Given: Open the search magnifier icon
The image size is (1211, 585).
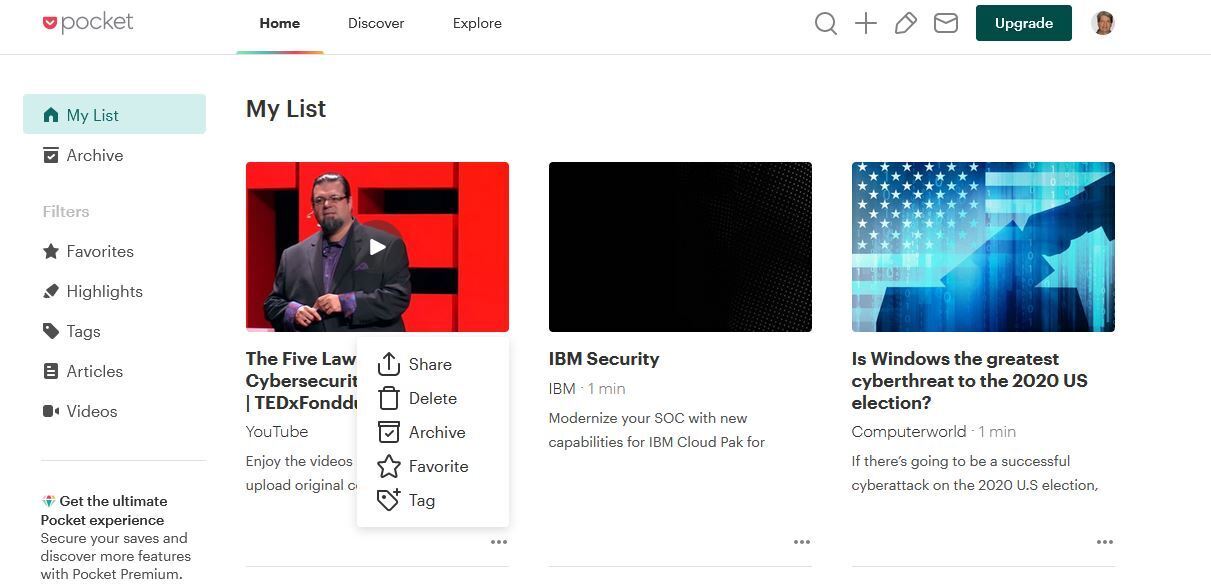Looking at the screenshot, I should [x=825, y=23].
